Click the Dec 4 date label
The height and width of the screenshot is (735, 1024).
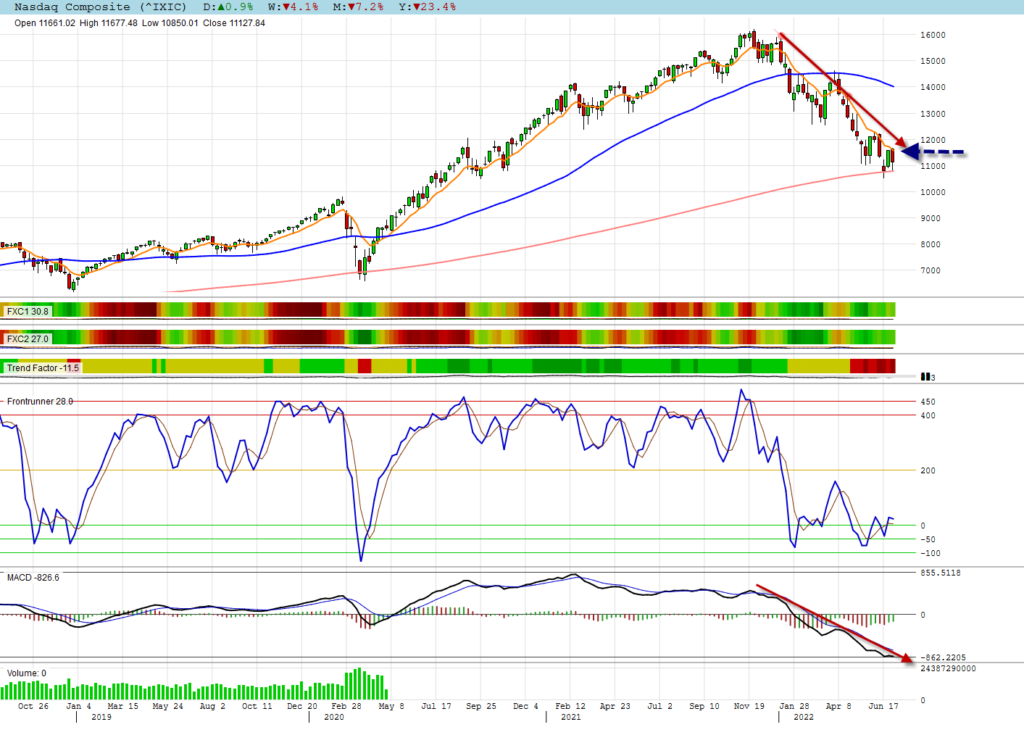coord(526,706)
